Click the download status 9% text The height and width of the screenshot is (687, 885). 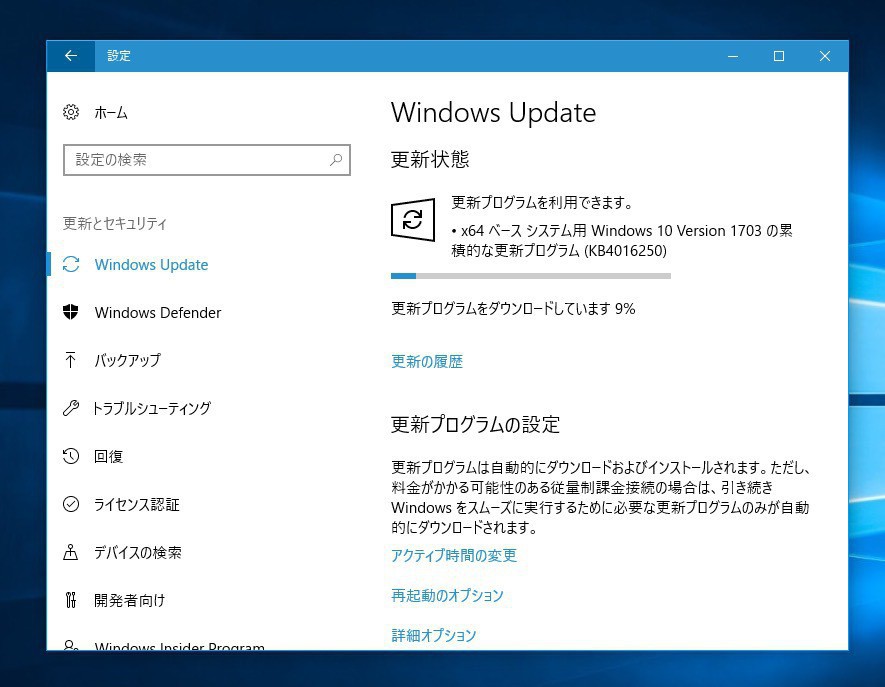coord(513,308)
